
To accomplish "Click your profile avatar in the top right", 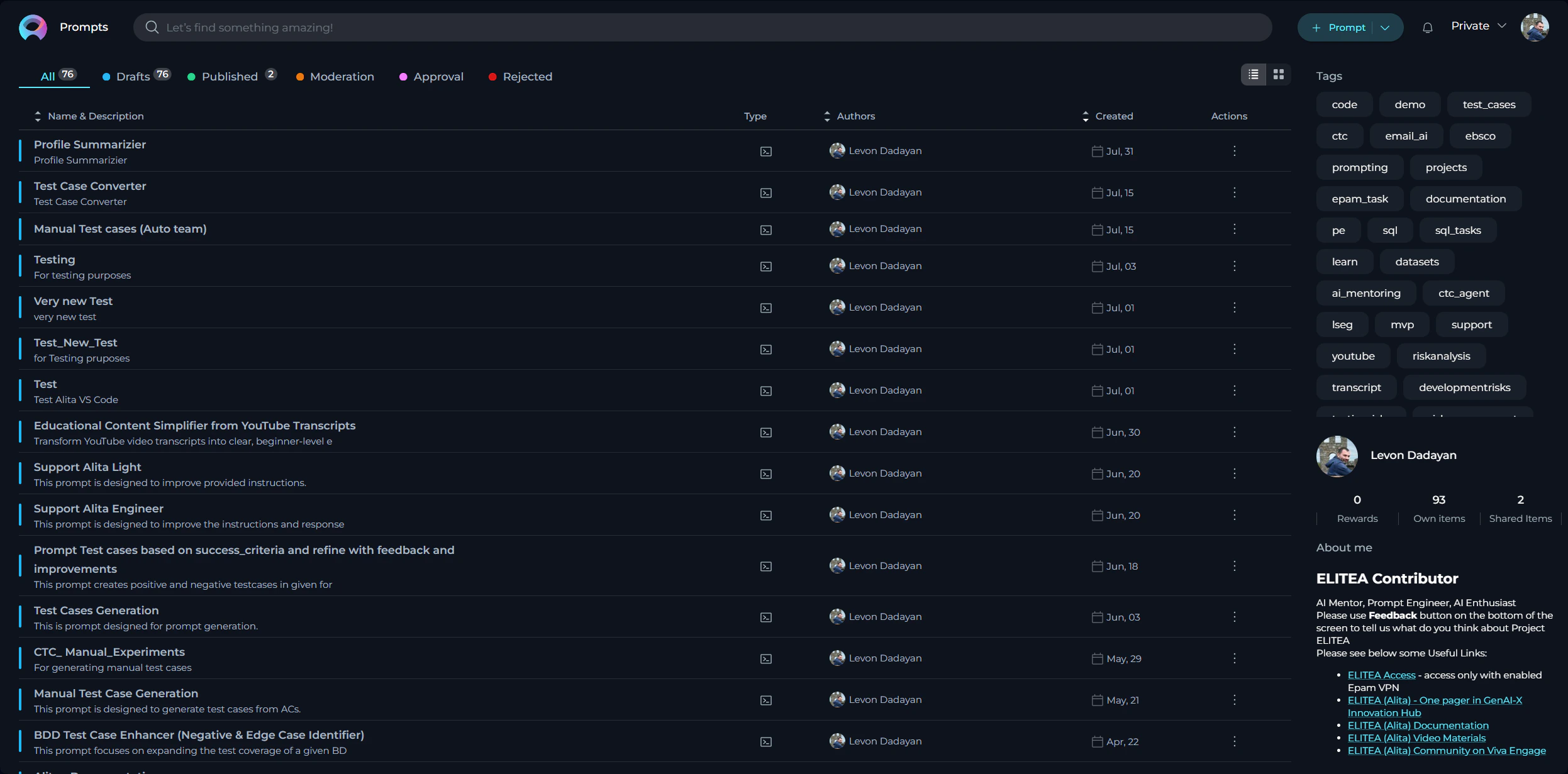I will (1536, 26).
